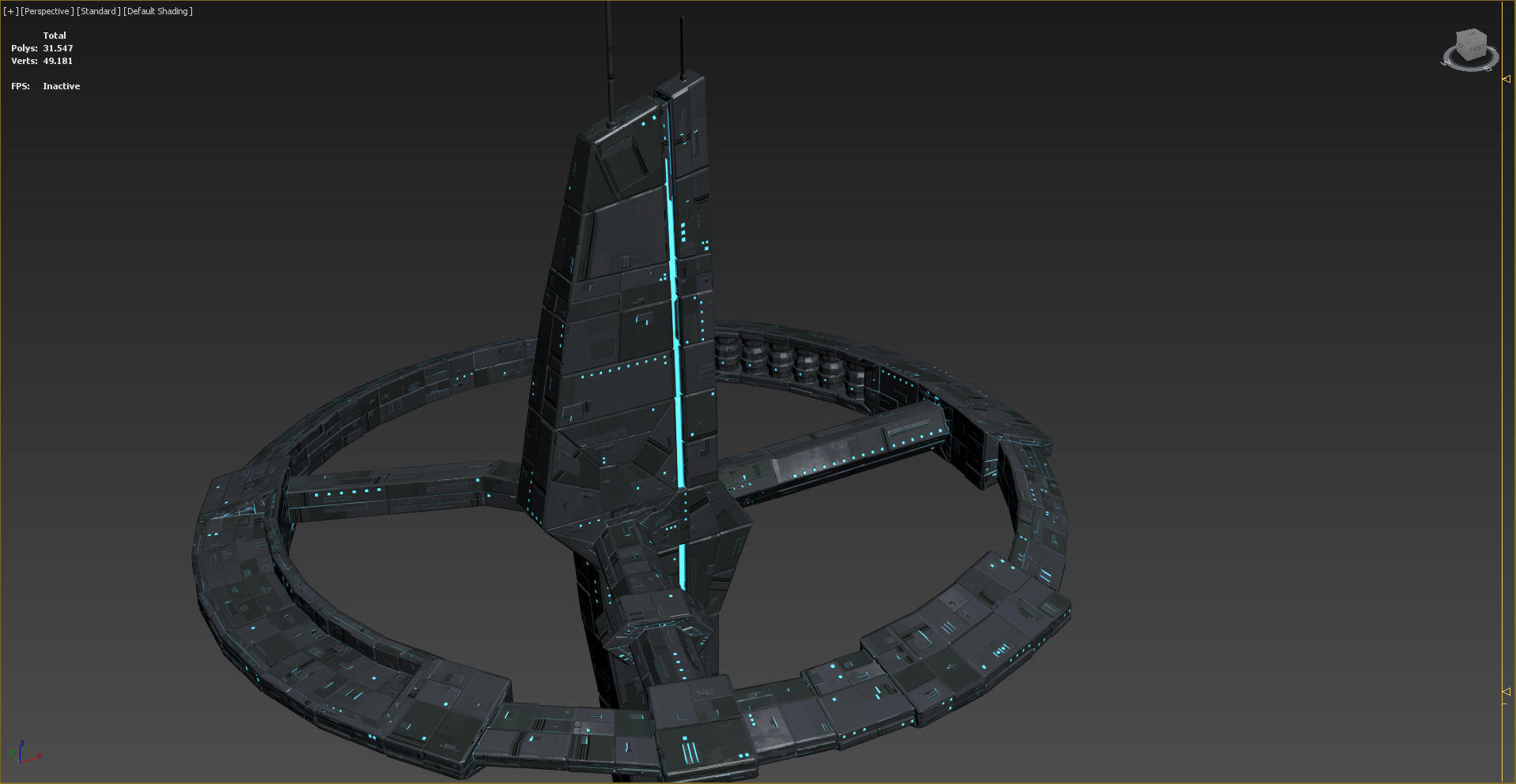Open the Standard viewport quality menu

point(99,11)
